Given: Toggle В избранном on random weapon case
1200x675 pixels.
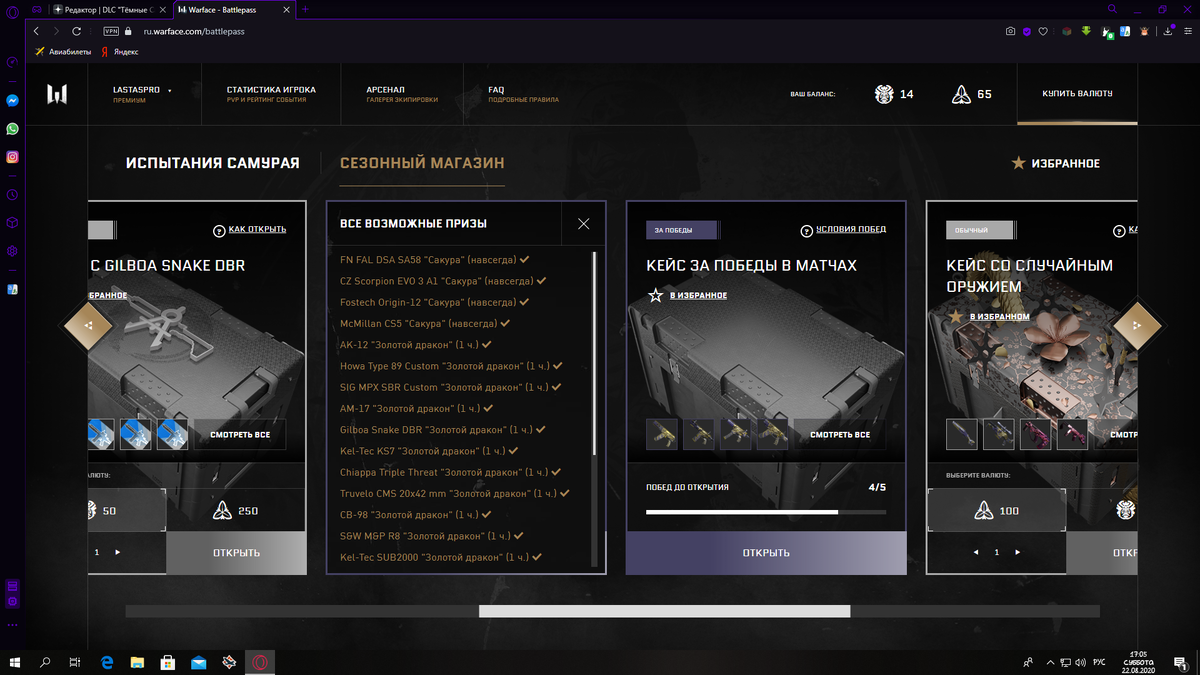Looking at the screenshot, I should (1000, 316).
